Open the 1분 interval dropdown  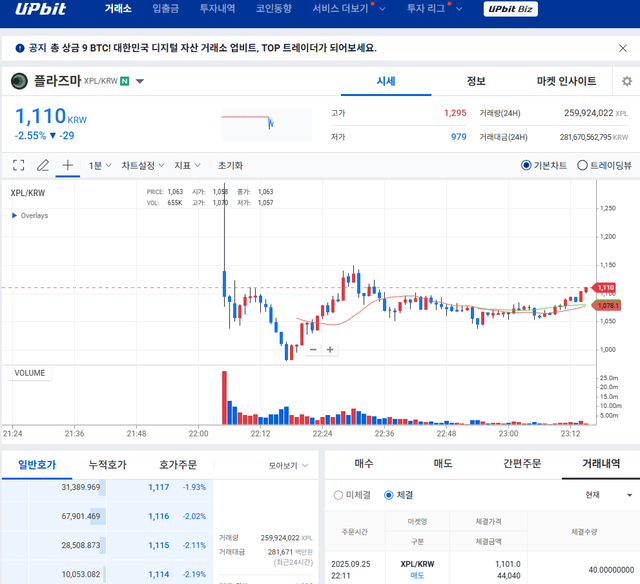(100, 165)
